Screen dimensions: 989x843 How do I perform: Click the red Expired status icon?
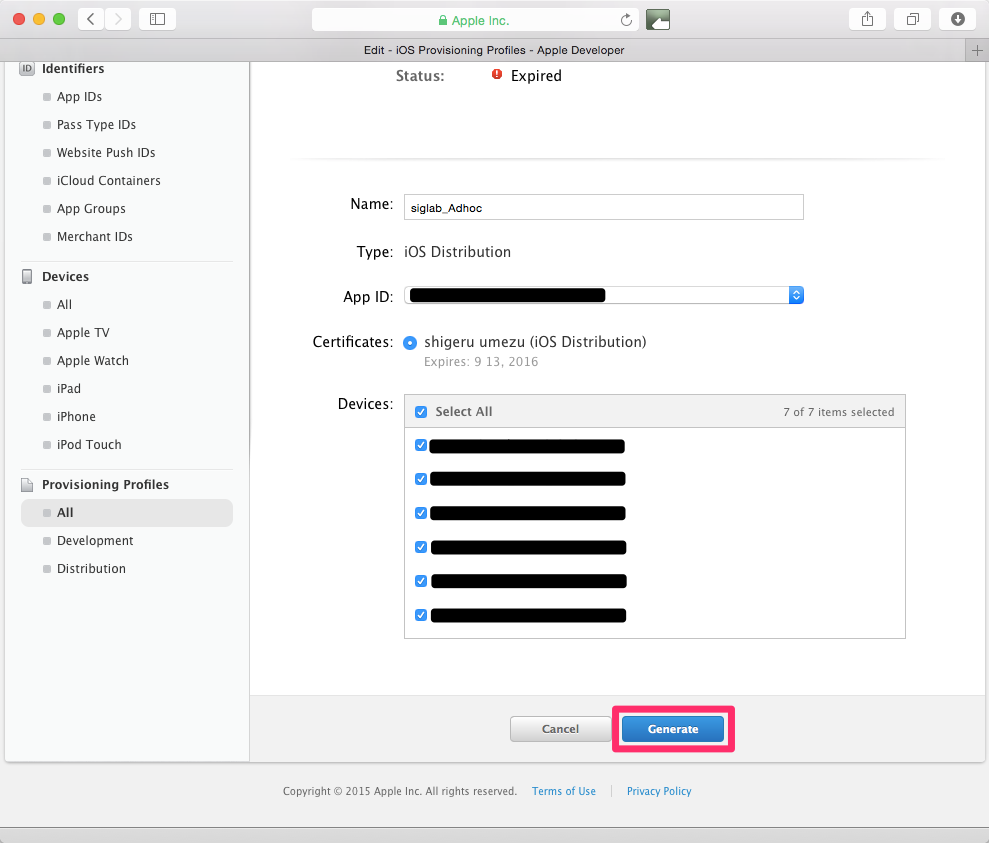tap(497, 74)
